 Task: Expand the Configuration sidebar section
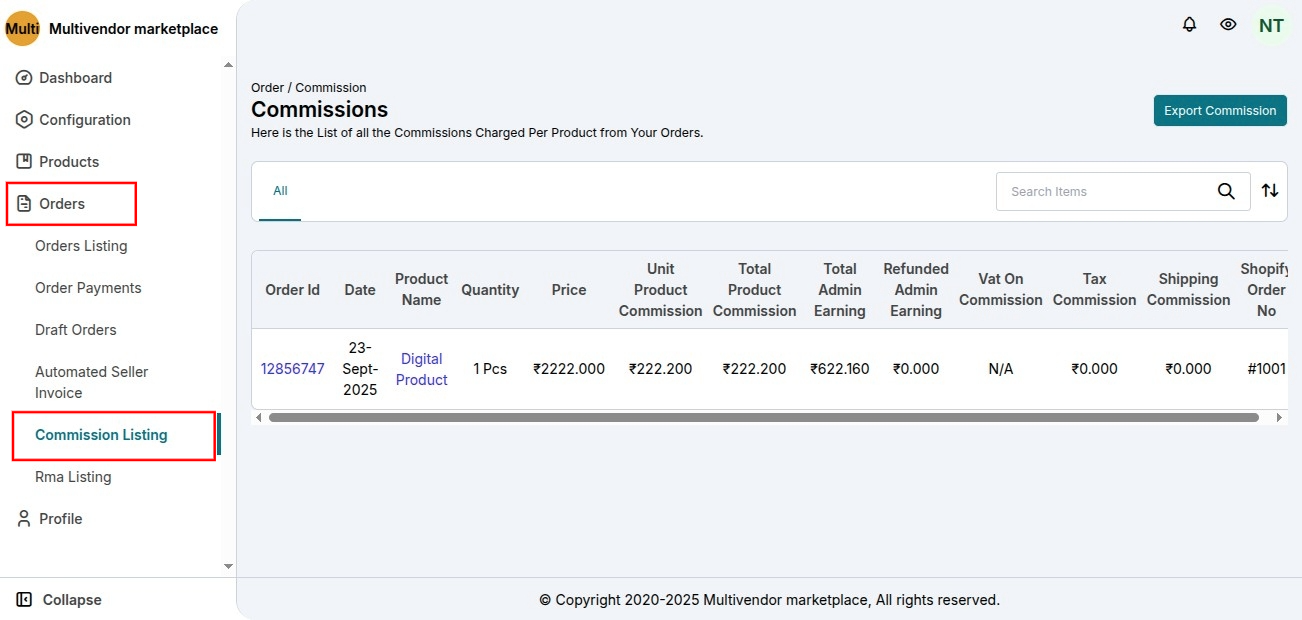point(84,120)
